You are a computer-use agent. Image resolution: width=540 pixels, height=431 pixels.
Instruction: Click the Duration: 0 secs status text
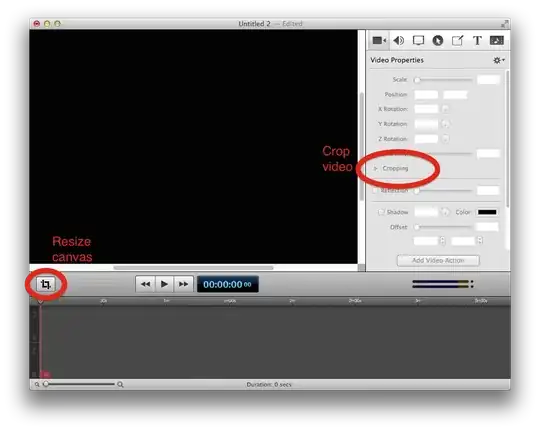point(269,384)
